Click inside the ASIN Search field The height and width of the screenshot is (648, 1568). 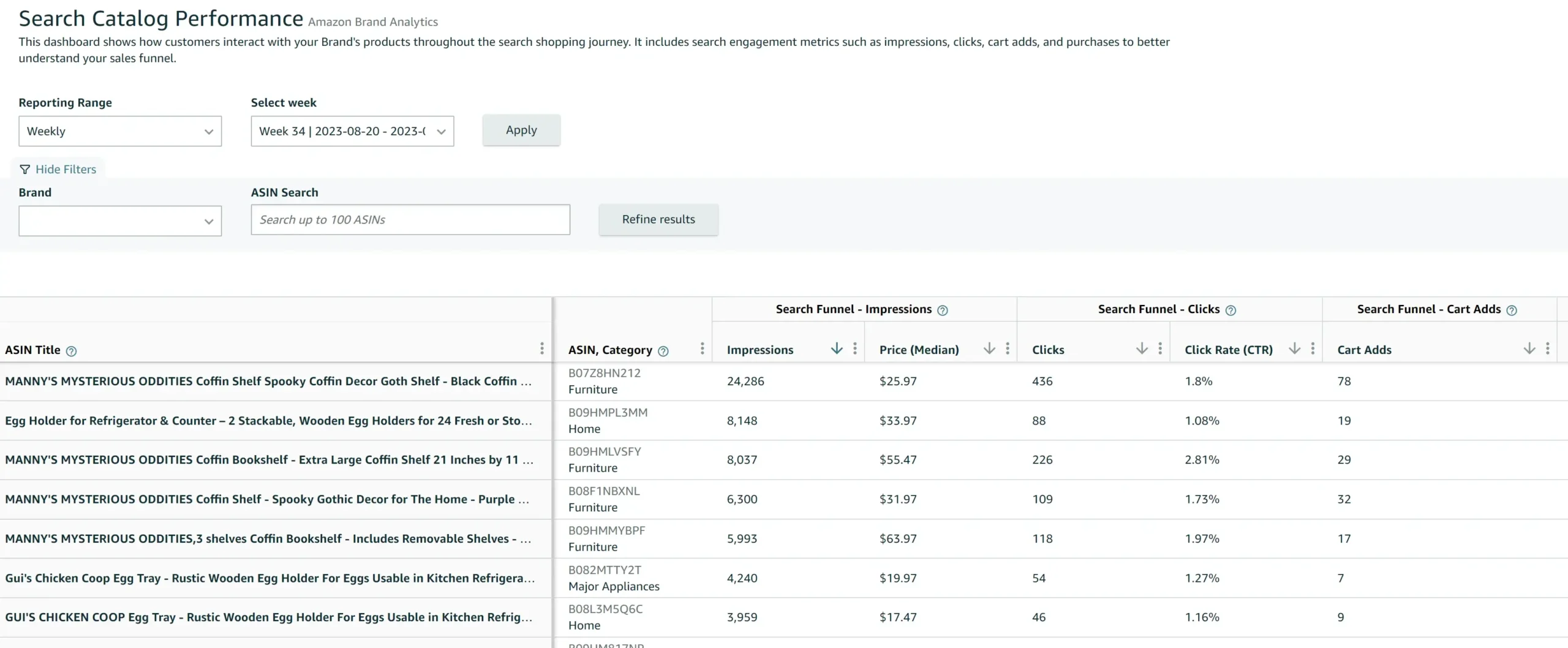410,219
